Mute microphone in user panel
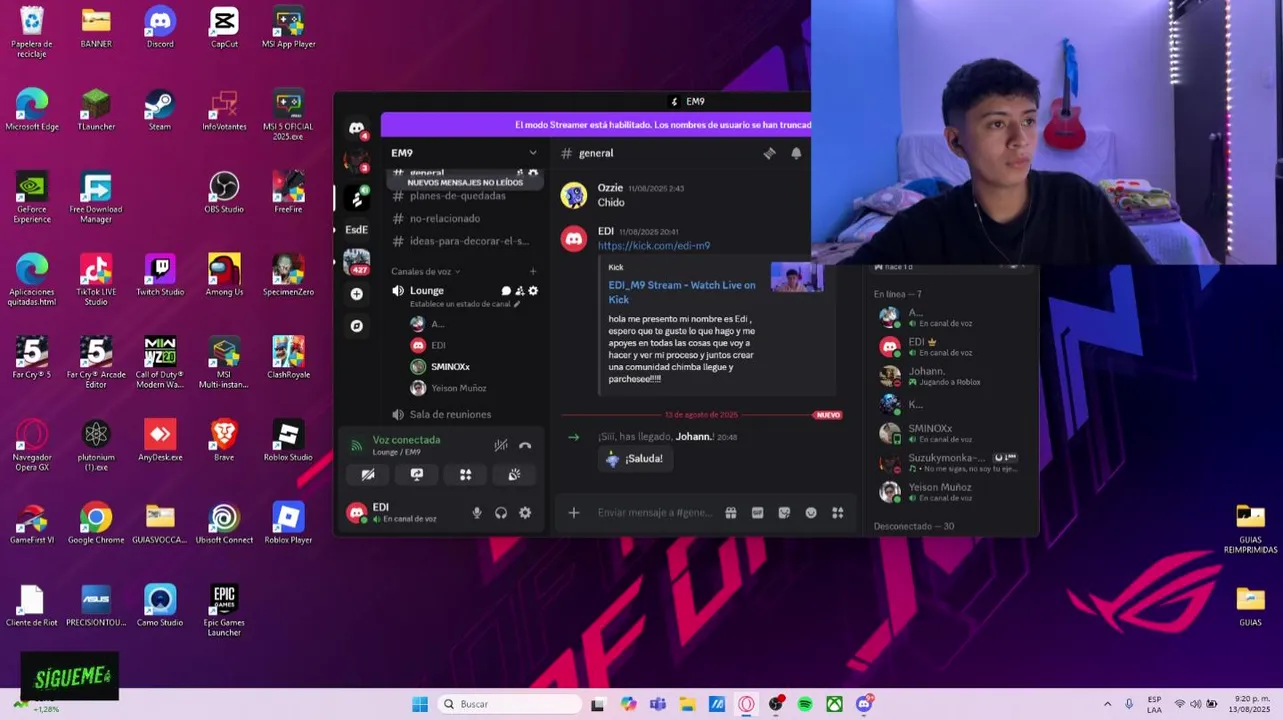This screenshot has width=1283, height=720. 477,513
